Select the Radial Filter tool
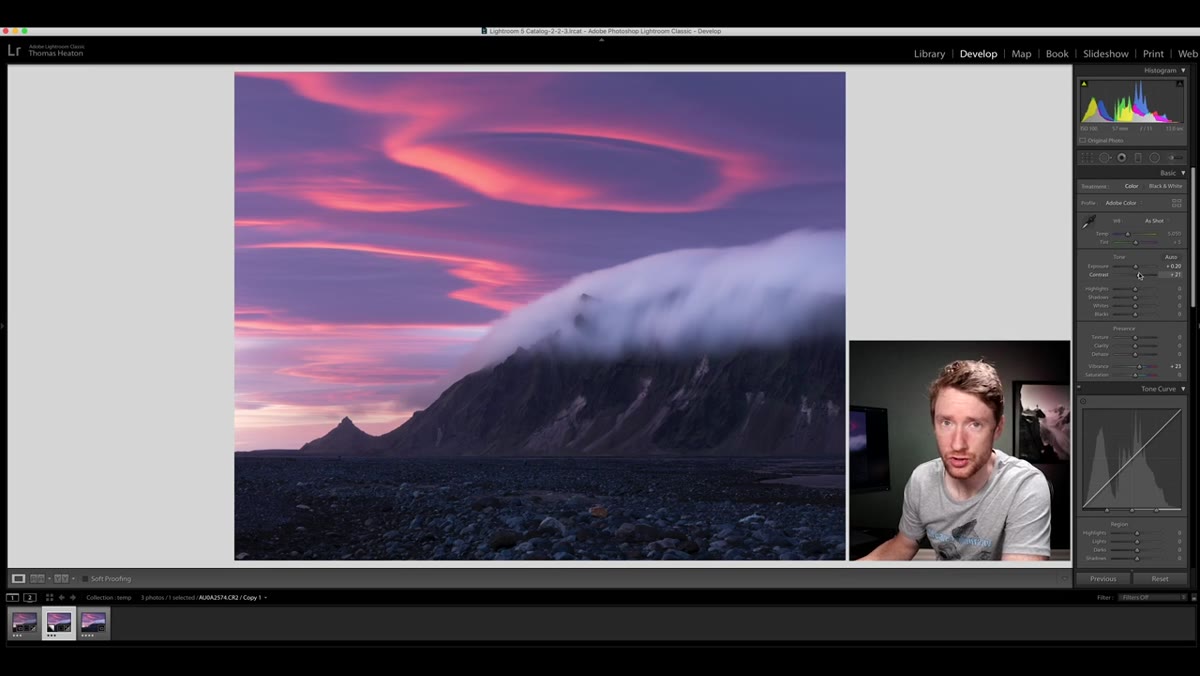Screen dimensions: 1200x676 1154,157
